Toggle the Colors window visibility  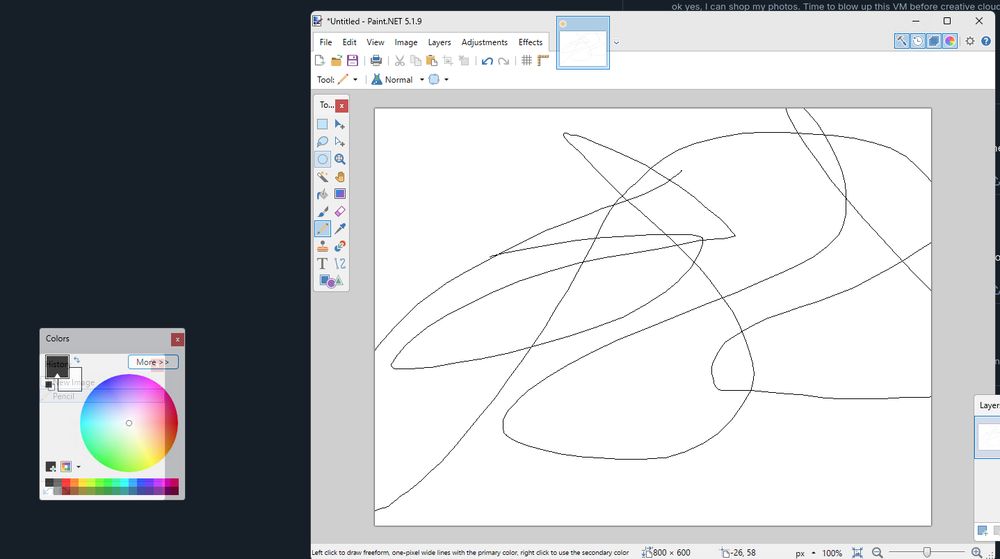click(950, 41)
